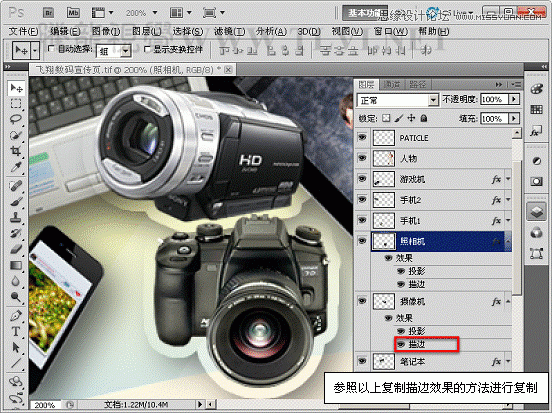Select the Pen tool

16,315
